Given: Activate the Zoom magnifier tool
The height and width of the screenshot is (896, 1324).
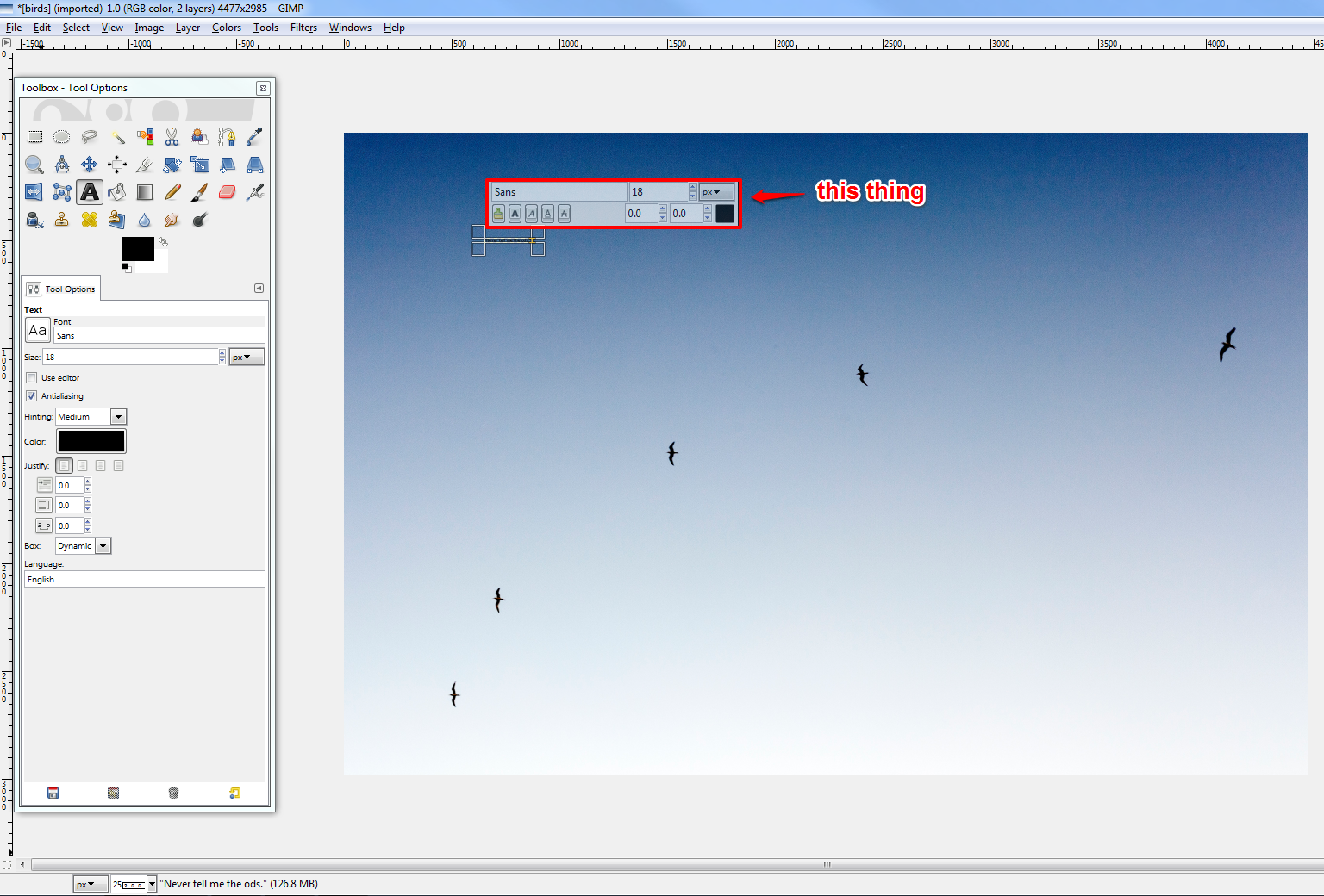Looking at the screenshot, I should pyautogui.click(x=34, y=165).
